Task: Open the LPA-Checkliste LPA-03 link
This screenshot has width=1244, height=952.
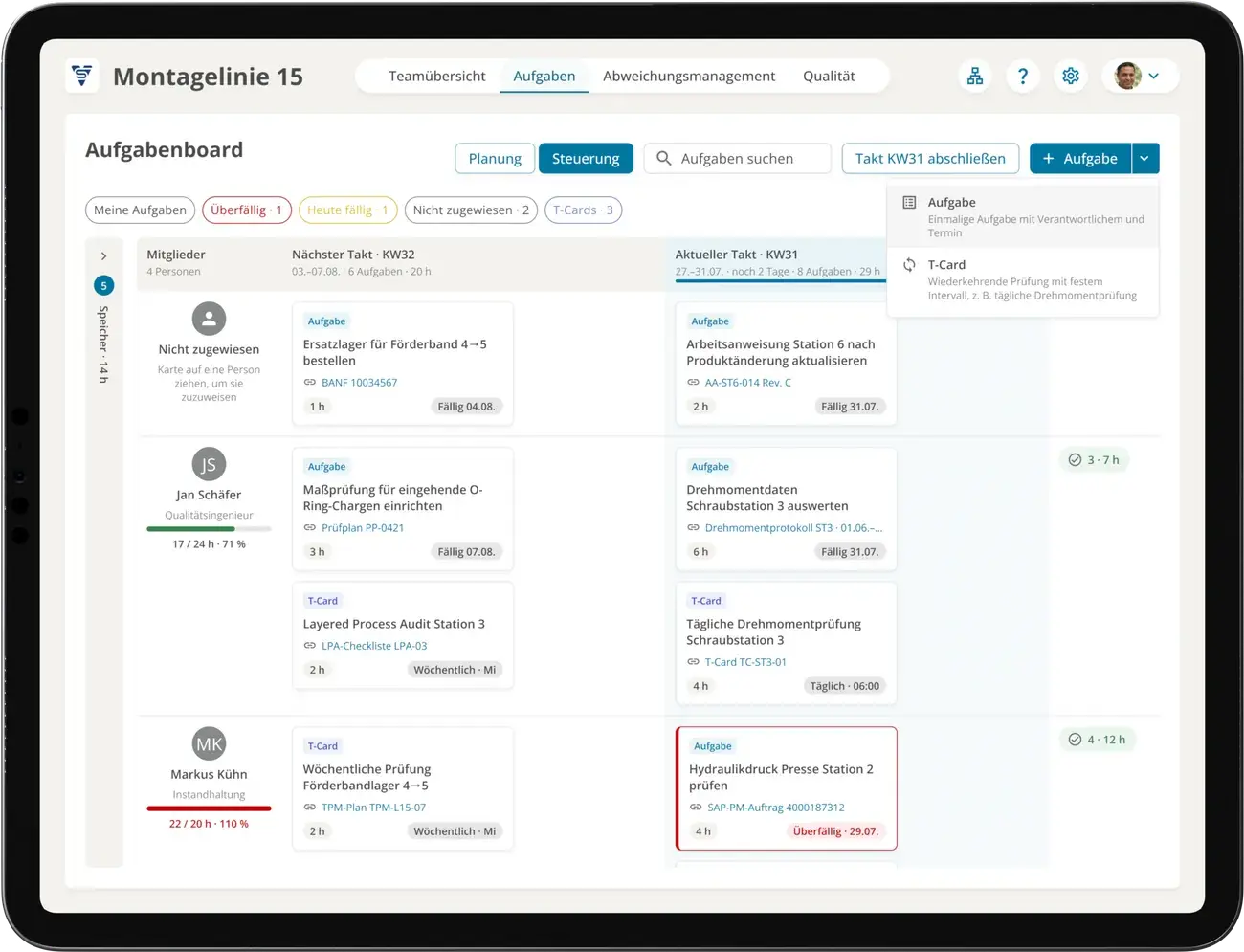Action: [374, 645]
